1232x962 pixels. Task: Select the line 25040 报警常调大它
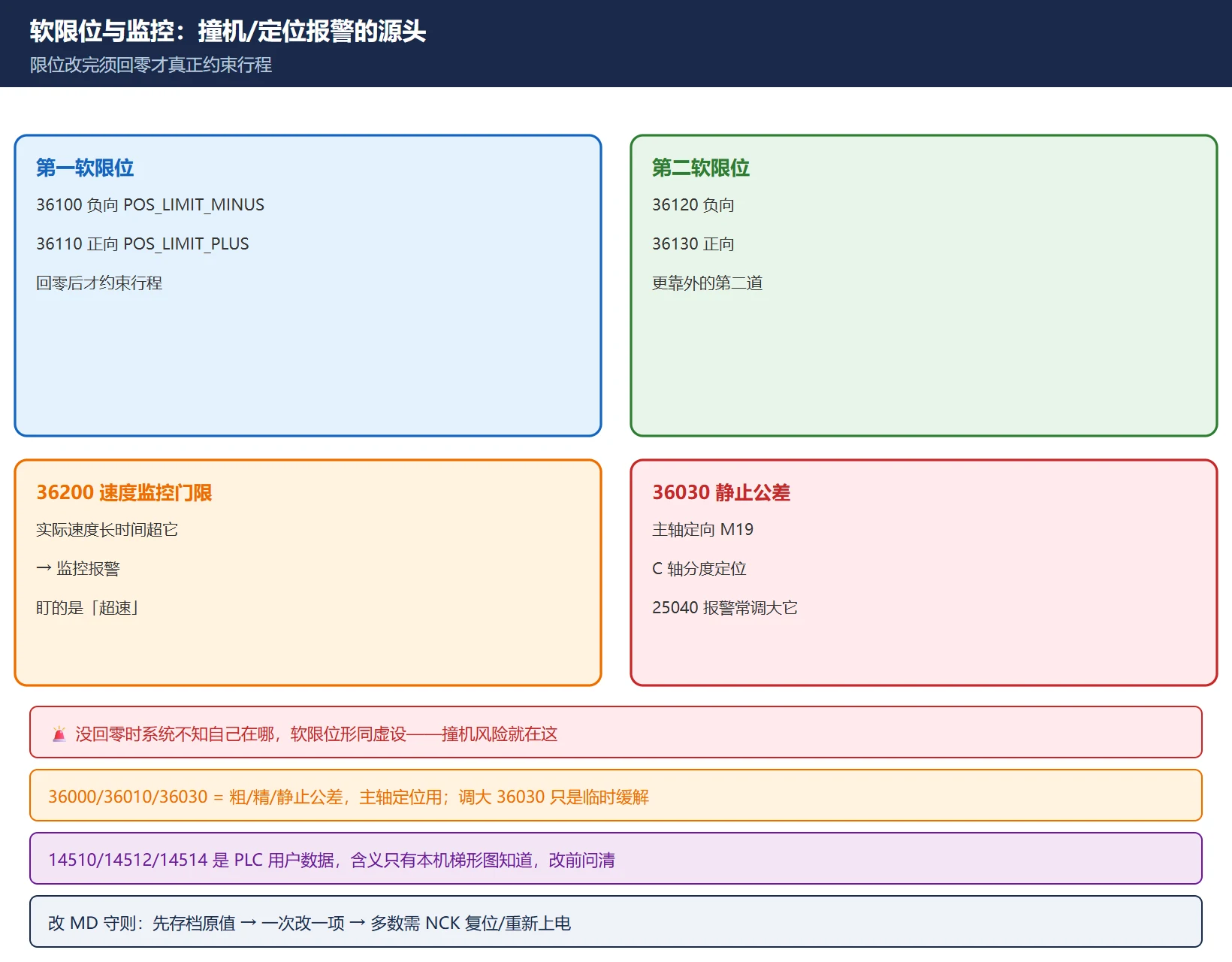pyautogui.click(x=725, y=608)
